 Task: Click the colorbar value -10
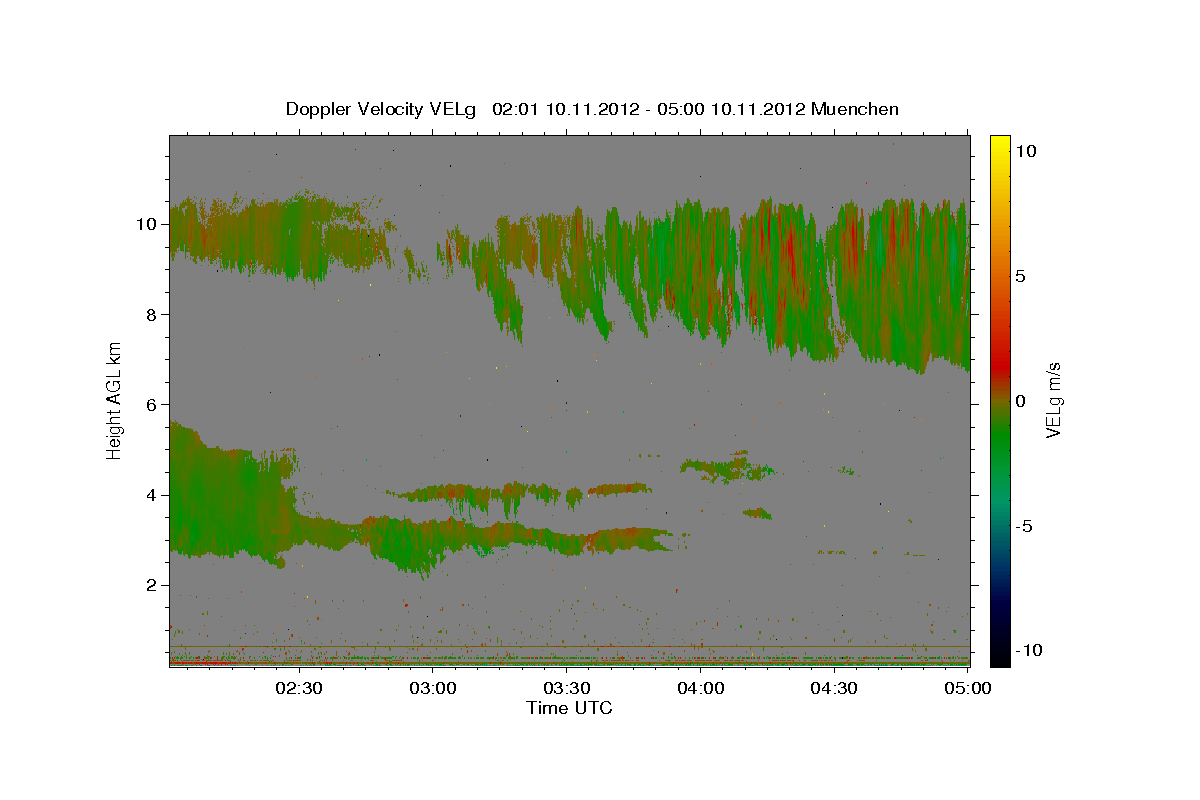[1029, 650]
